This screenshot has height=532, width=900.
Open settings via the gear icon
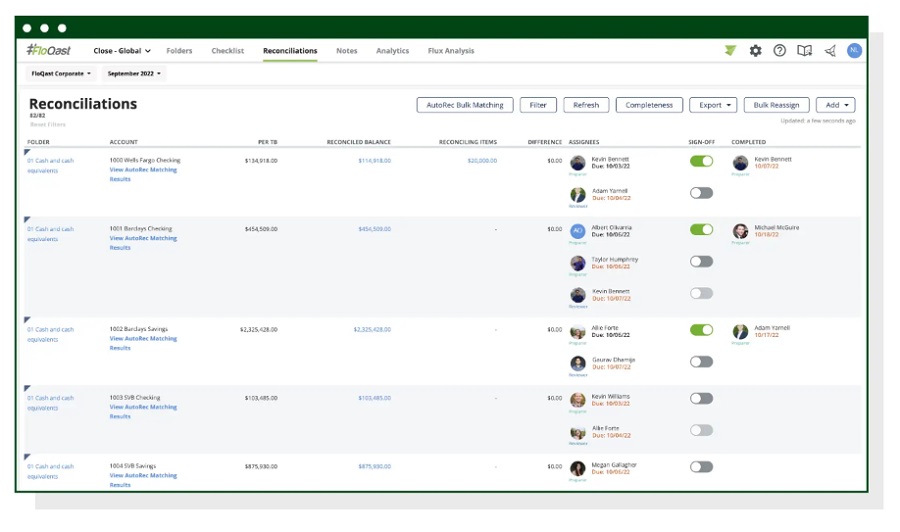point(755,51)
